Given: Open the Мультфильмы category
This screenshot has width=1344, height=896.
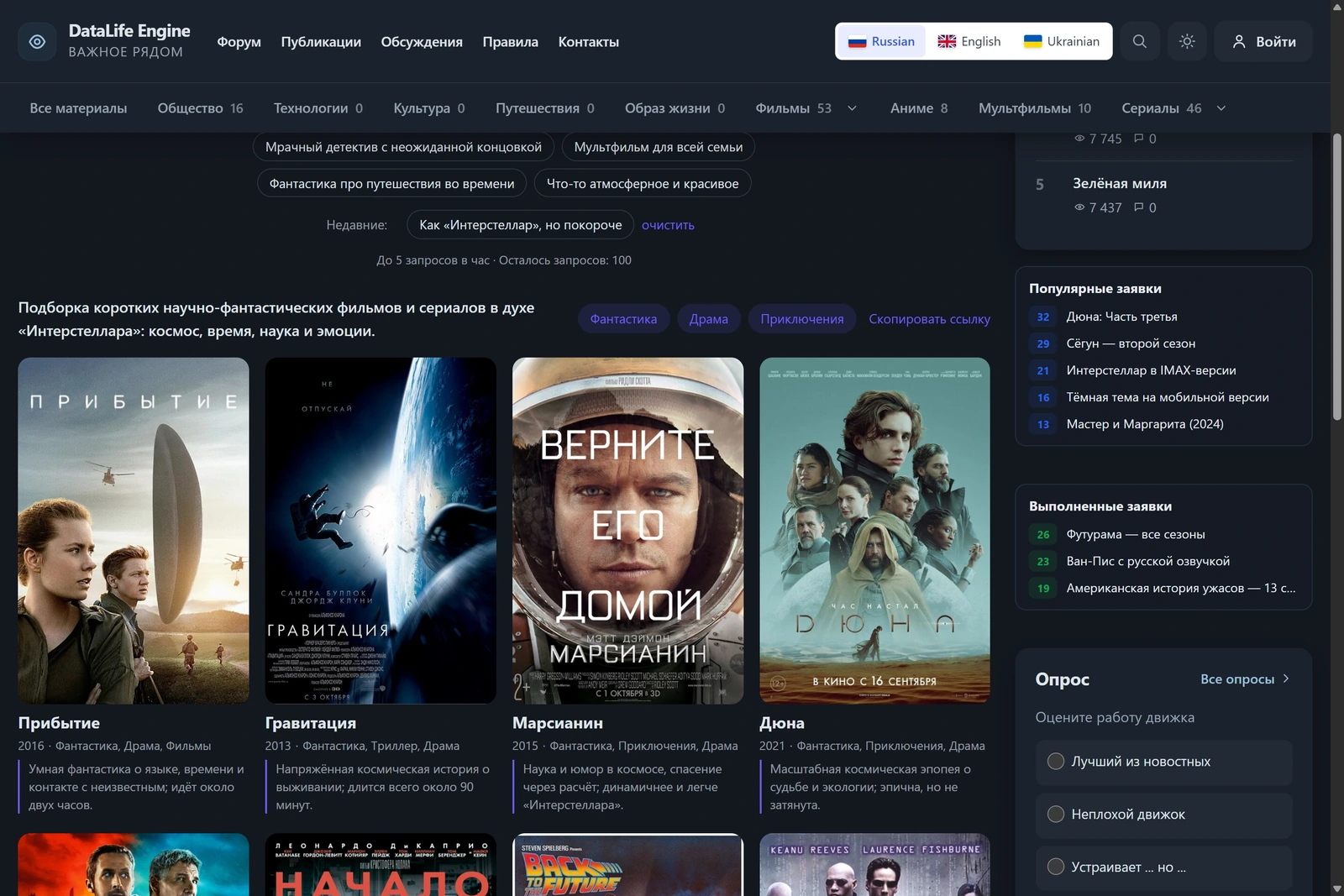Looking at the screenshot, I should click(x=1035, y=108).
